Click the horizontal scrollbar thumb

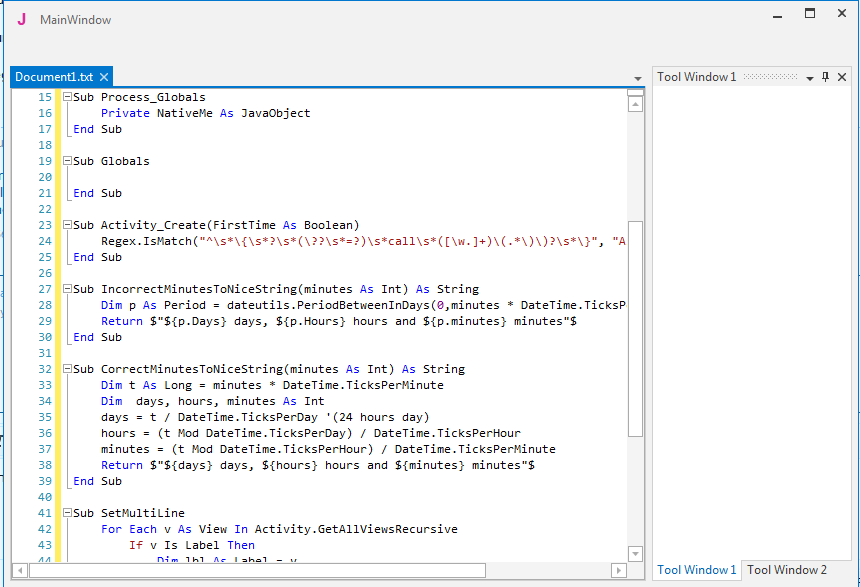pos(257,571)
